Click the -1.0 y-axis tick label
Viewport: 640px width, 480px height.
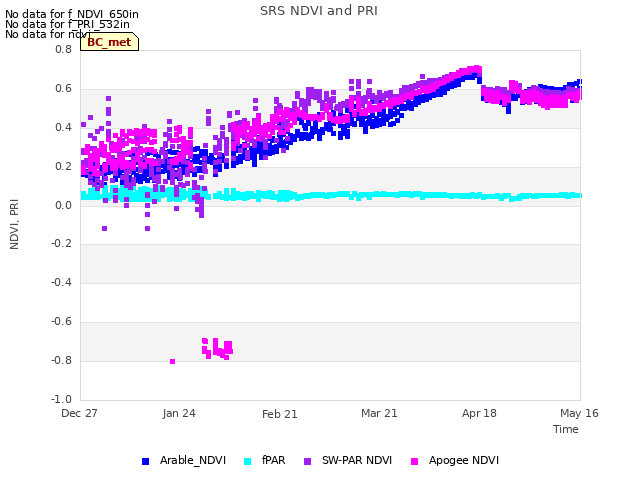[x=61, y=399]
